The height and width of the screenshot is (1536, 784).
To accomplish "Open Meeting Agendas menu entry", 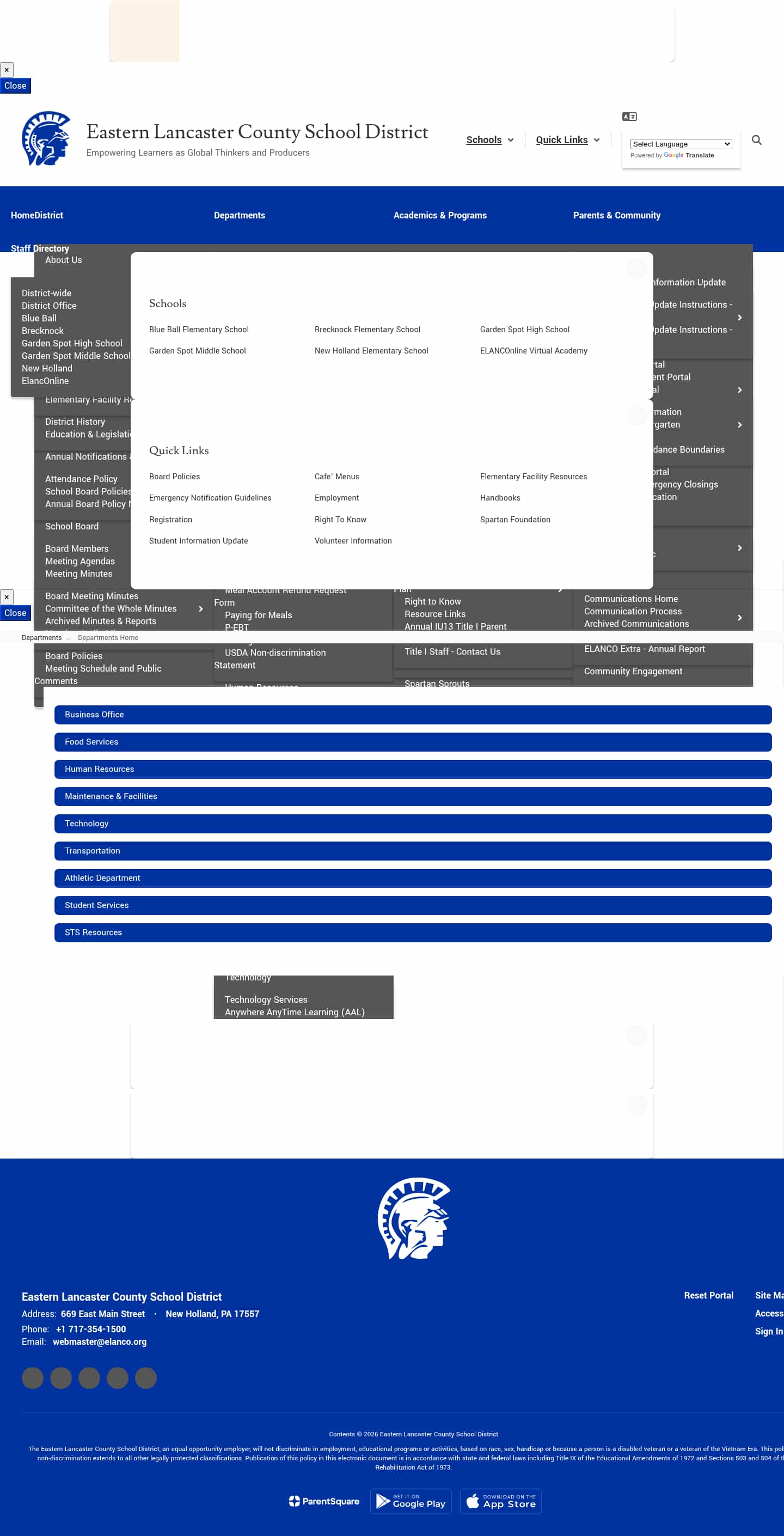I will pyautogui.click(x=80, y=561).
